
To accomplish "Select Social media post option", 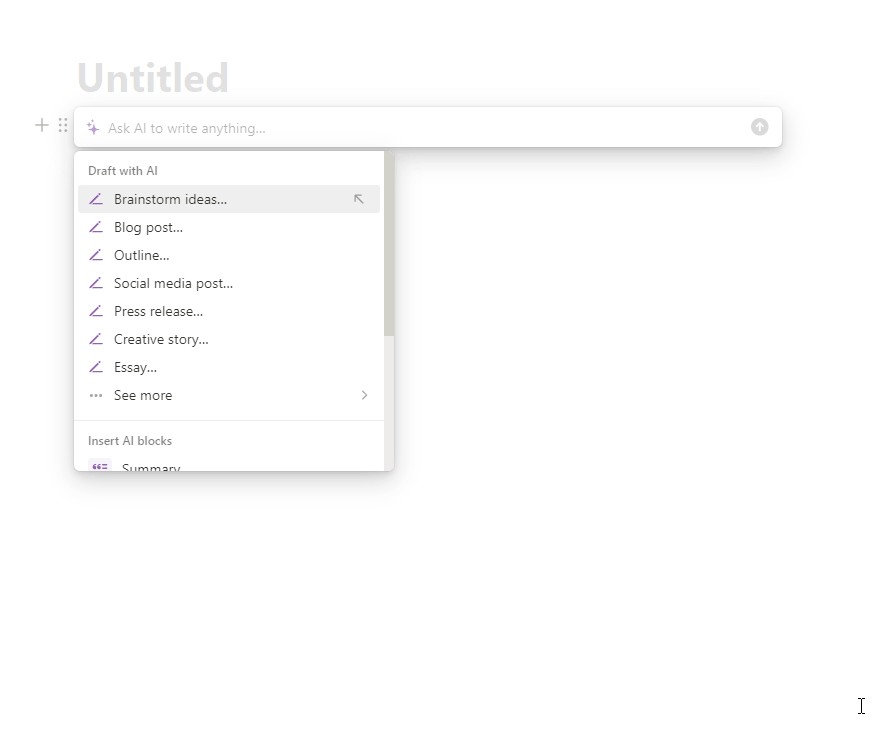I will tap(229, 283).
